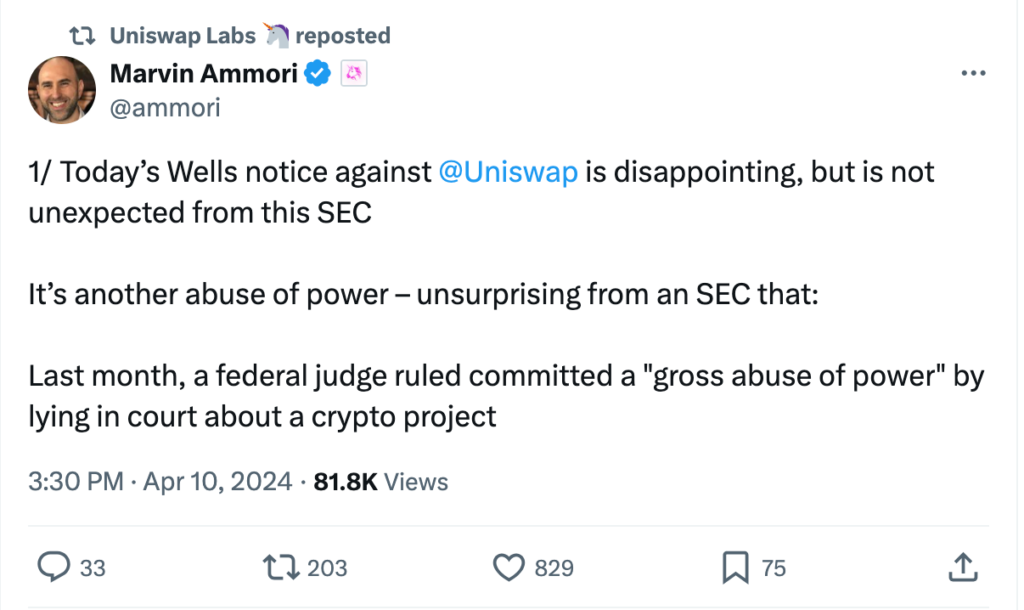View the 81.8K Views analytics
Viewport: 1024px width, 610px height.
coord(381,482)
